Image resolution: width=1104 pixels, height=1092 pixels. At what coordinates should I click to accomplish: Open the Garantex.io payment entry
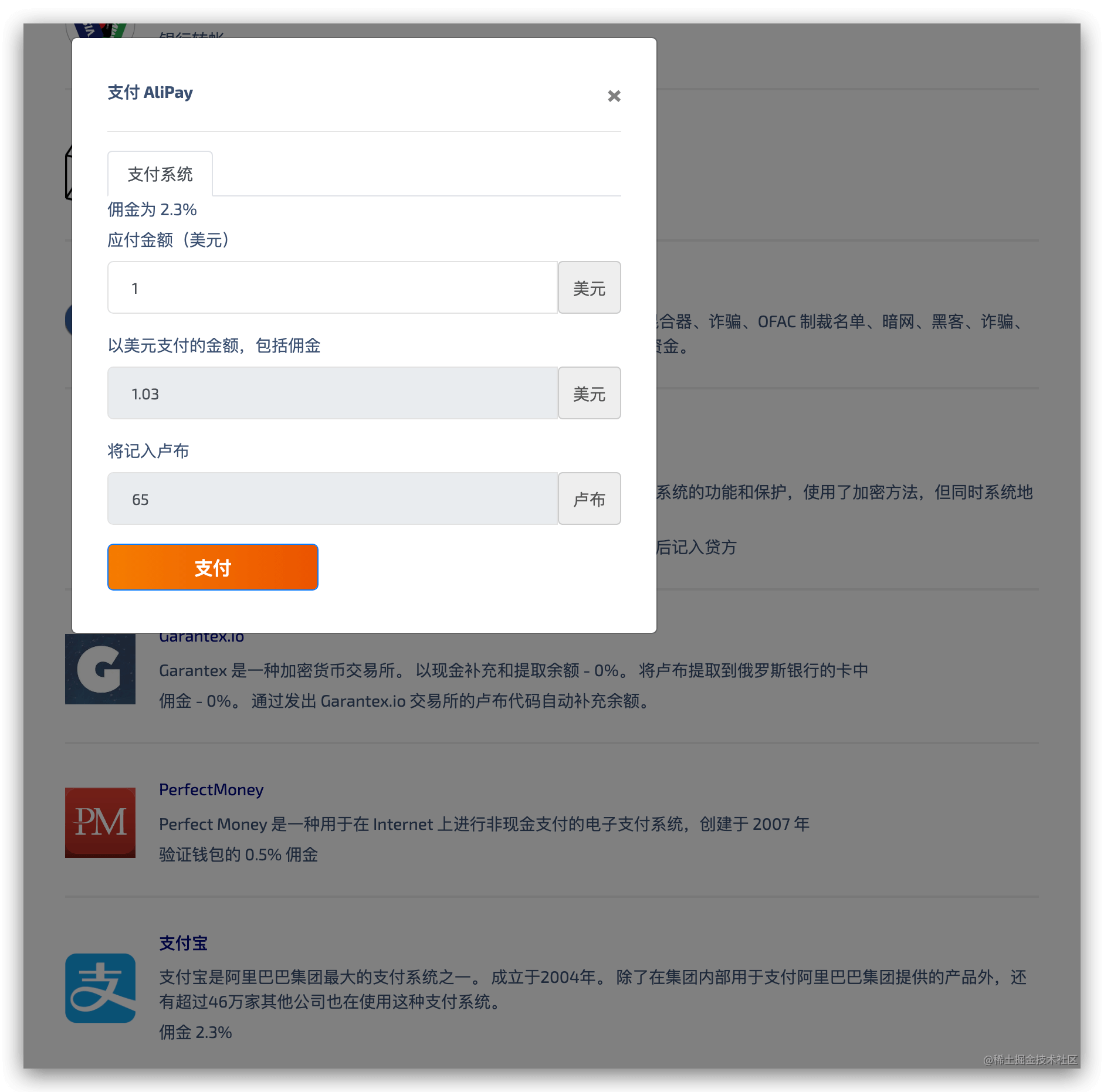(x=202, y=636)
